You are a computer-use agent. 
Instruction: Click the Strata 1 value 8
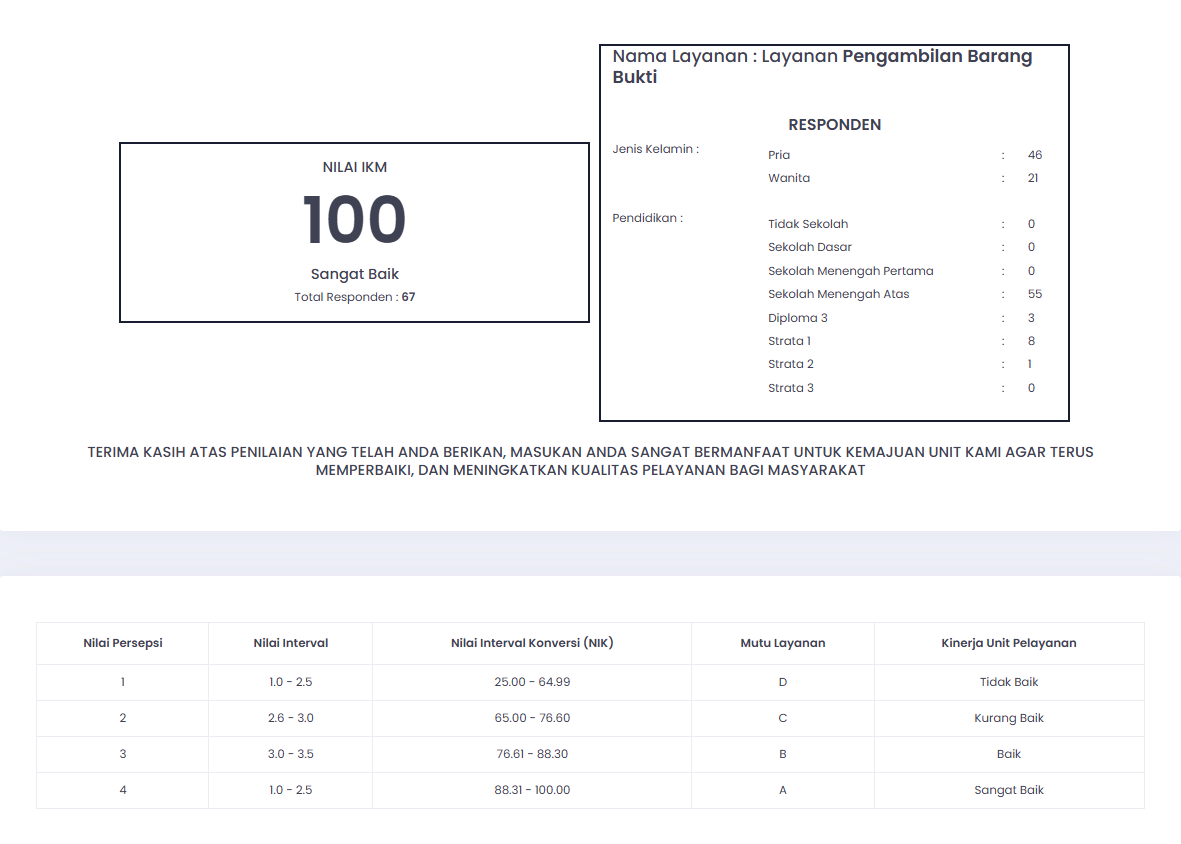tap(1031, 341)
